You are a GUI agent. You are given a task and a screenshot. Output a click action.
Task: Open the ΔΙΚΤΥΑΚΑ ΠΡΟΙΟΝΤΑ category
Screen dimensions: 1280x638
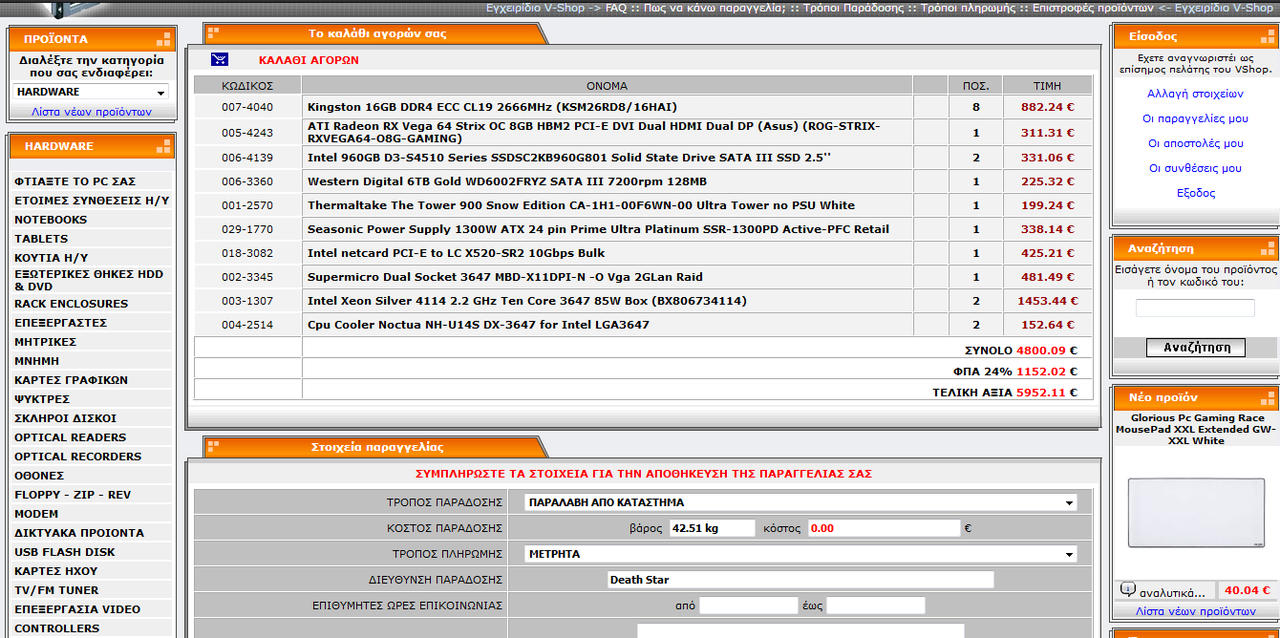point(79,533)
